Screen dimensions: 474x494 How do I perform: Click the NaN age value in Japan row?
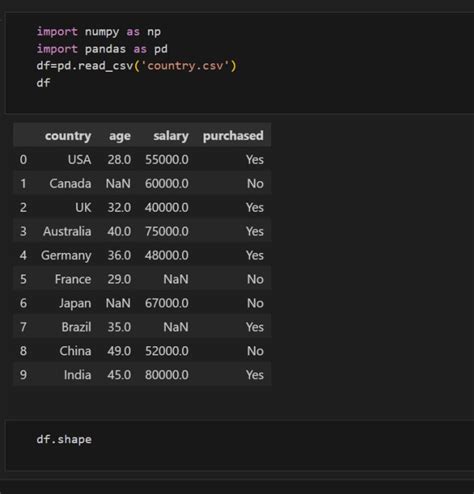click(x=118, y=303)
